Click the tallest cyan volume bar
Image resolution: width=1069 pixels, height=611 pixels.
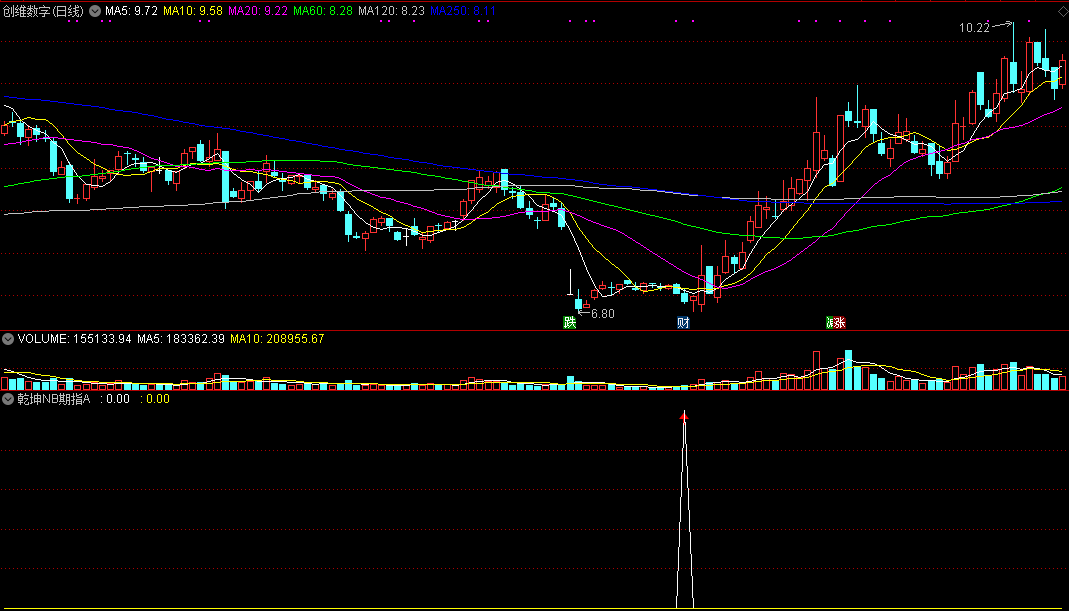(848, 370)
